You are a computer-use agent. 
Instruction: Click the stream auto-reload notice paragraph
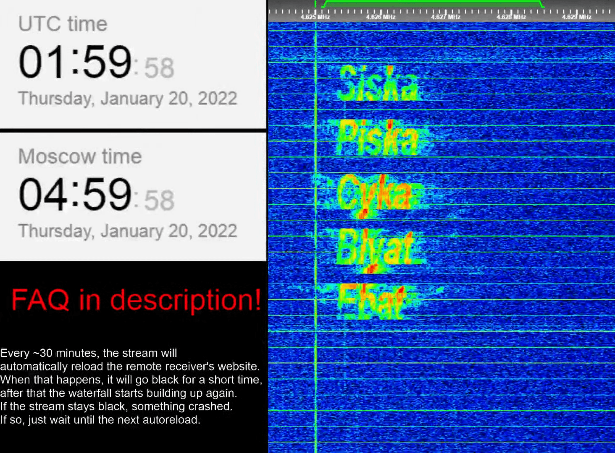131,386
